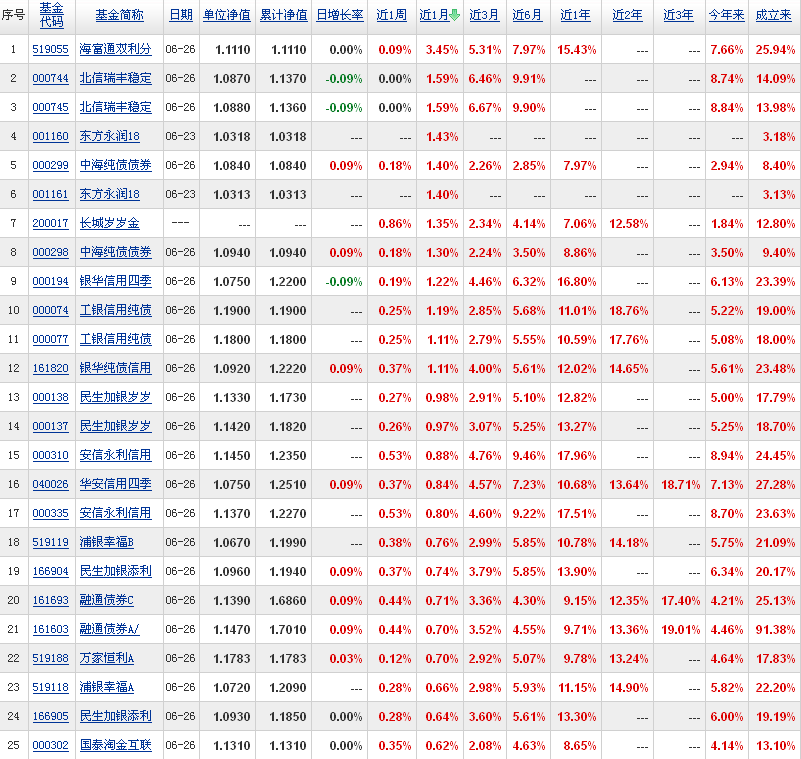
Task: Open fund code 001160
Action: click(x=51, y=136)
